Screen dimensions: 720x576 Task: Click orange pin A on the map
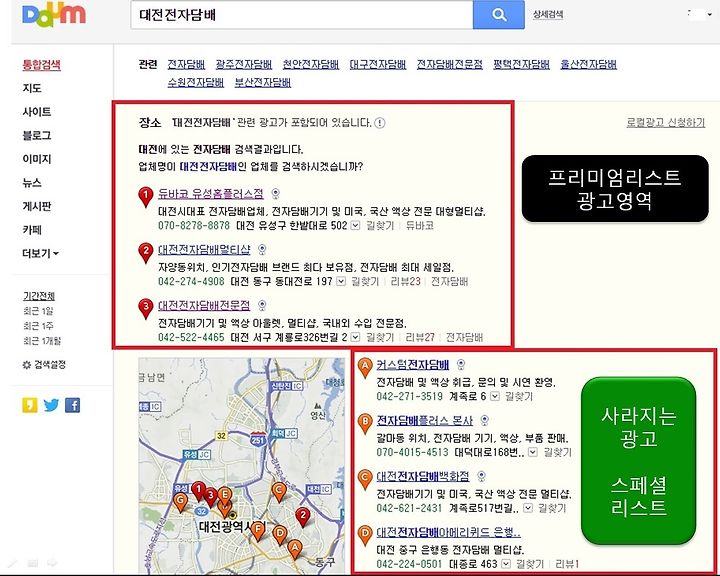click(x=295, y=549)
